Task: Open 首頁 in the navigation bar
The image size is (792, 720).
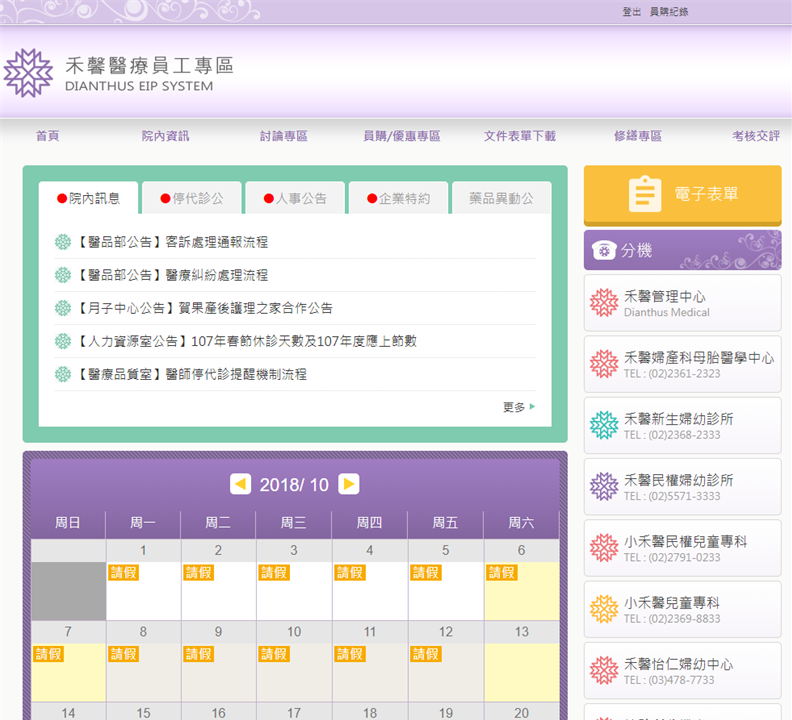Action: click(47, 136)
